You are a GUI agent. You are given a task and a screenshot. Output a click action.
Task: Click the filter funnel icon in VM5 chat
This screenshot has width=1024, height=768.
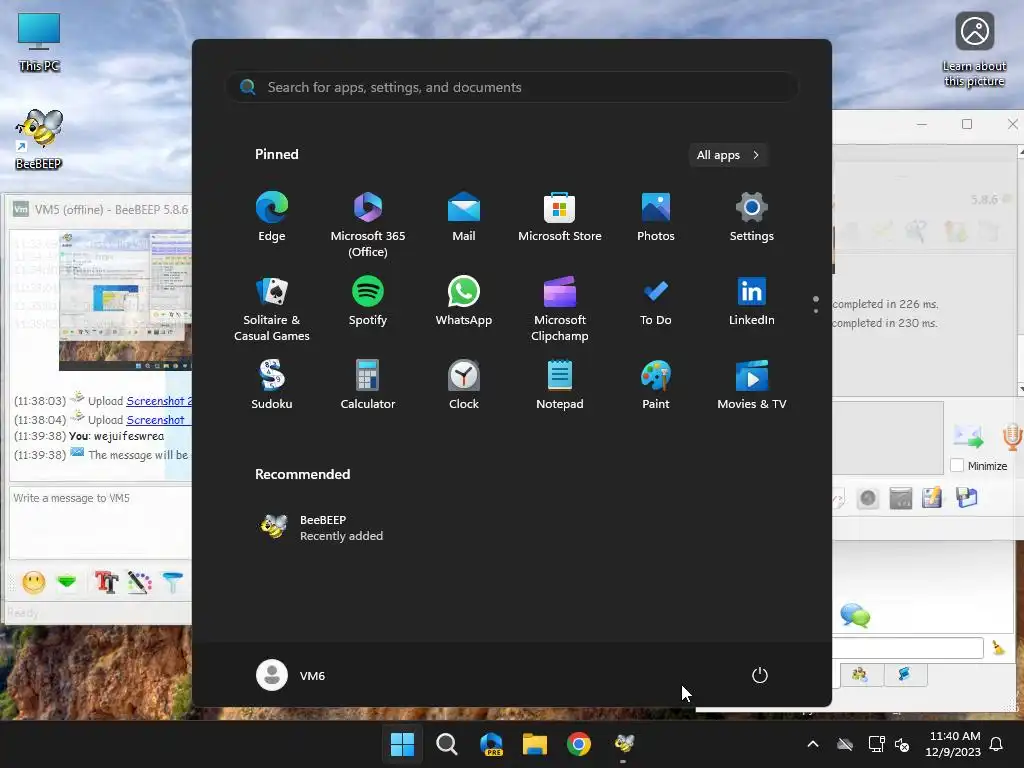coord(173,582)
